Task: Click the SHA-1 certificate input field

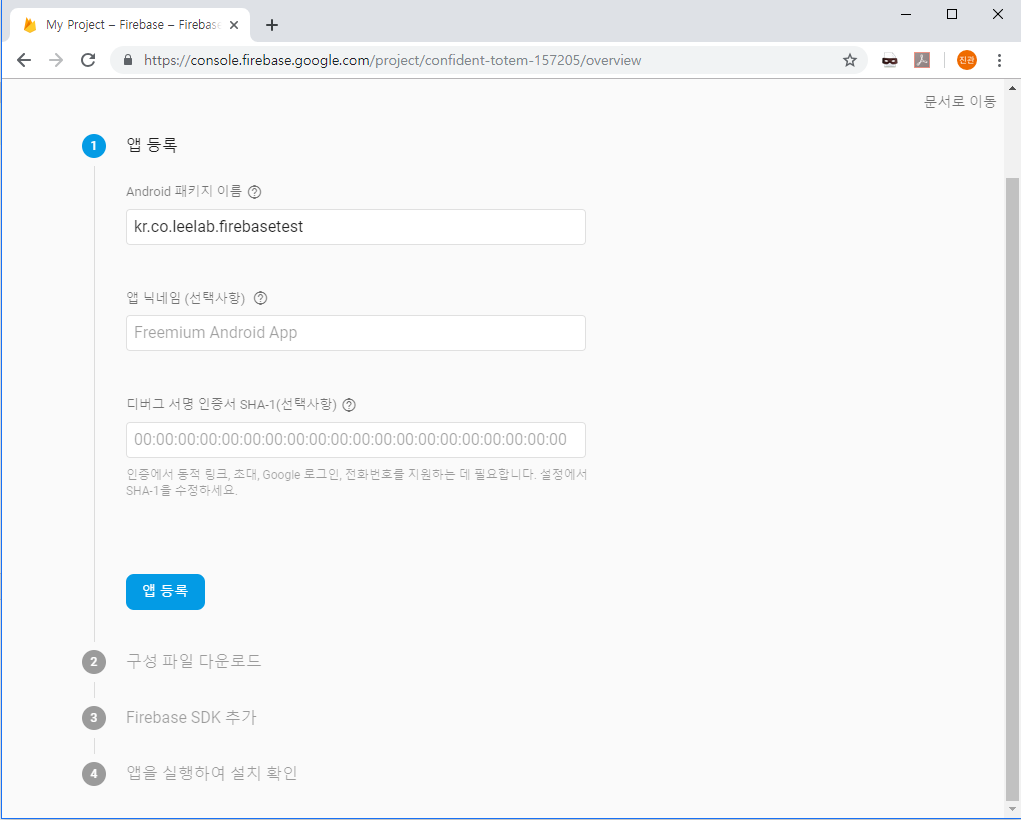Action: (x=355, y=440)
